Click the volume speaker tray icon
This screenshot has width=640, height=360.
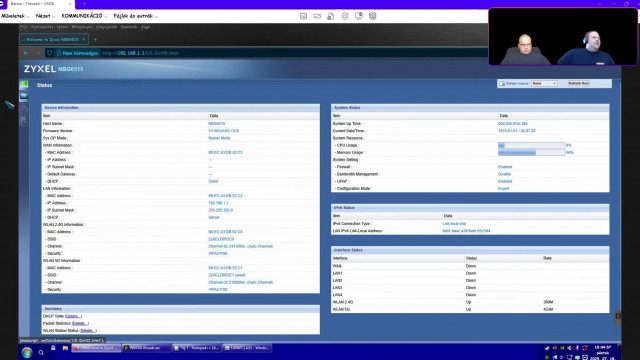point(570,348)
